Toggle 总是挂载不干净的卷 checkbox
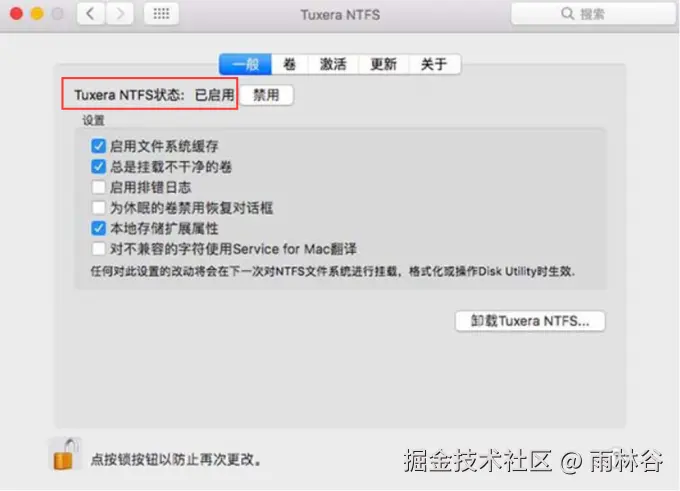Viewport: 680px width, 491px height. click(x=98, y=167)
